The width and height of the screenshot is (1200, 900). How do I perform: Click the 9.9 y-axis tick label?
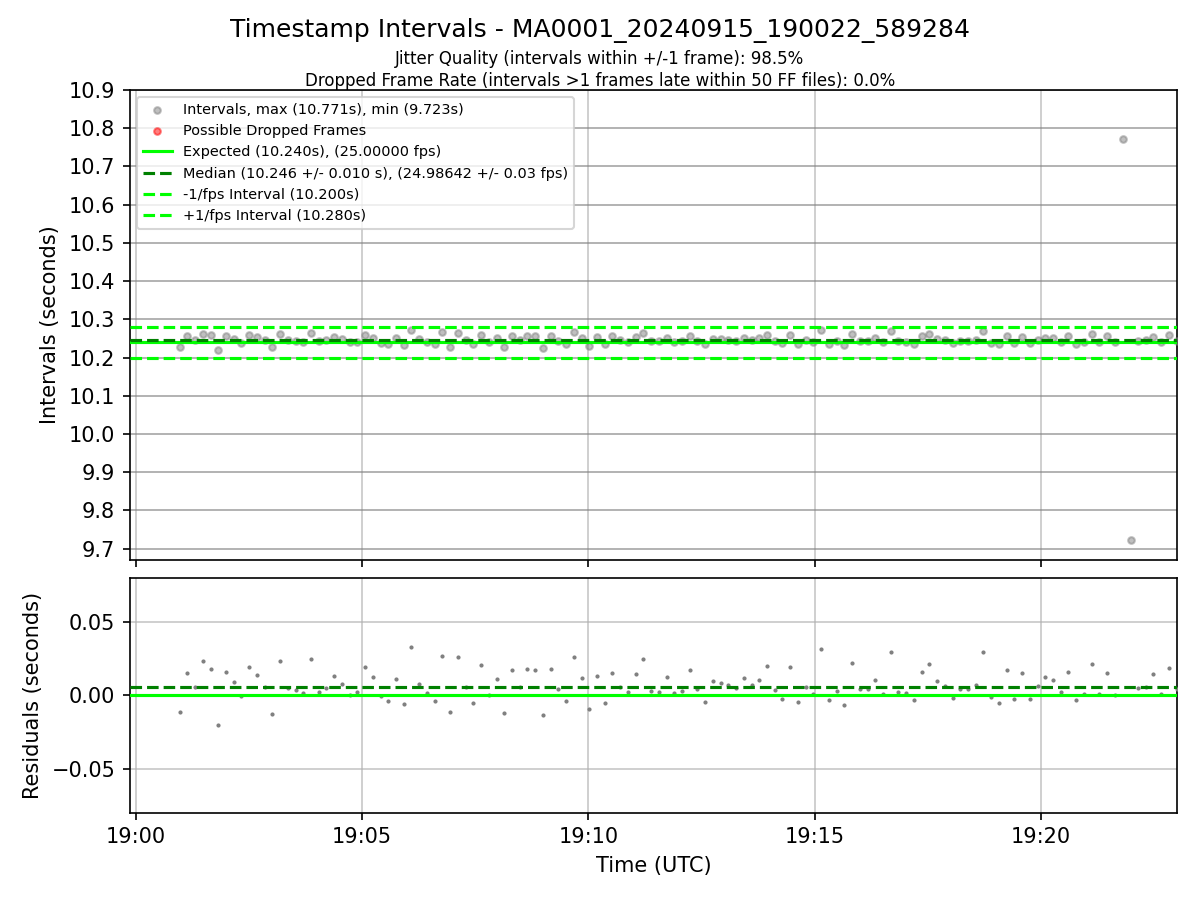coord(98,472)
